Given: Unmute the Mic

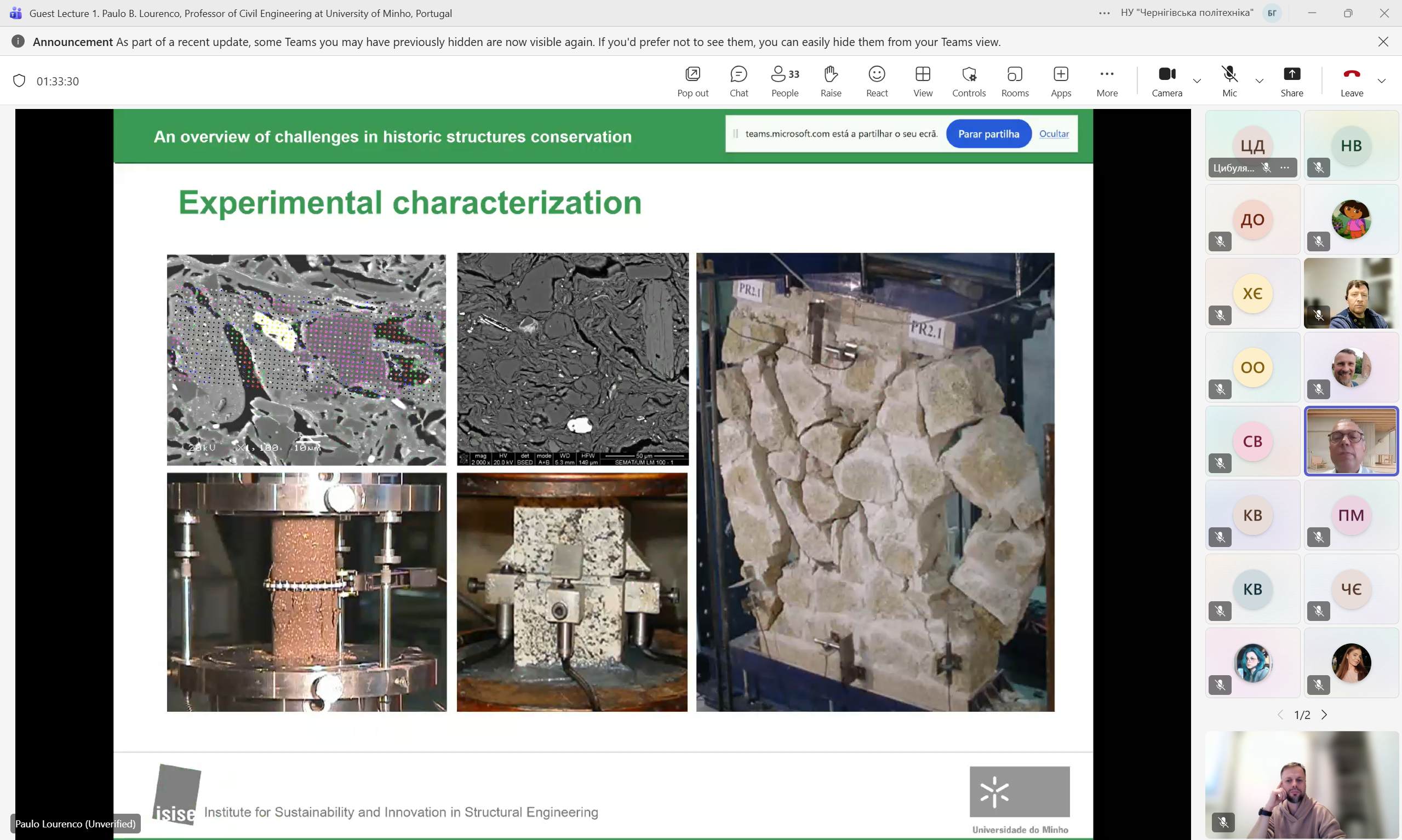Looking at the screenshot, I should 1229,81.
